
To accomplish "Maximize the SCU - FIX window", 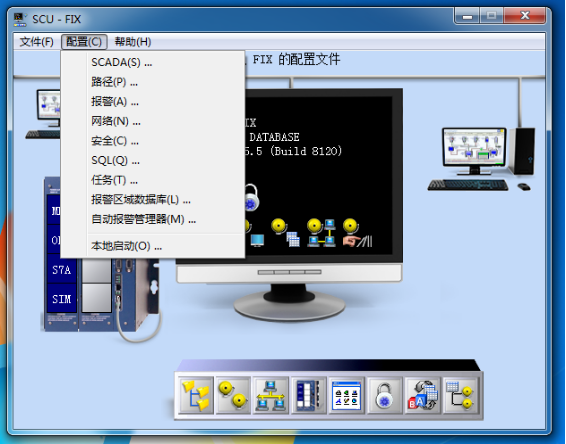I will tap(491, 16).
